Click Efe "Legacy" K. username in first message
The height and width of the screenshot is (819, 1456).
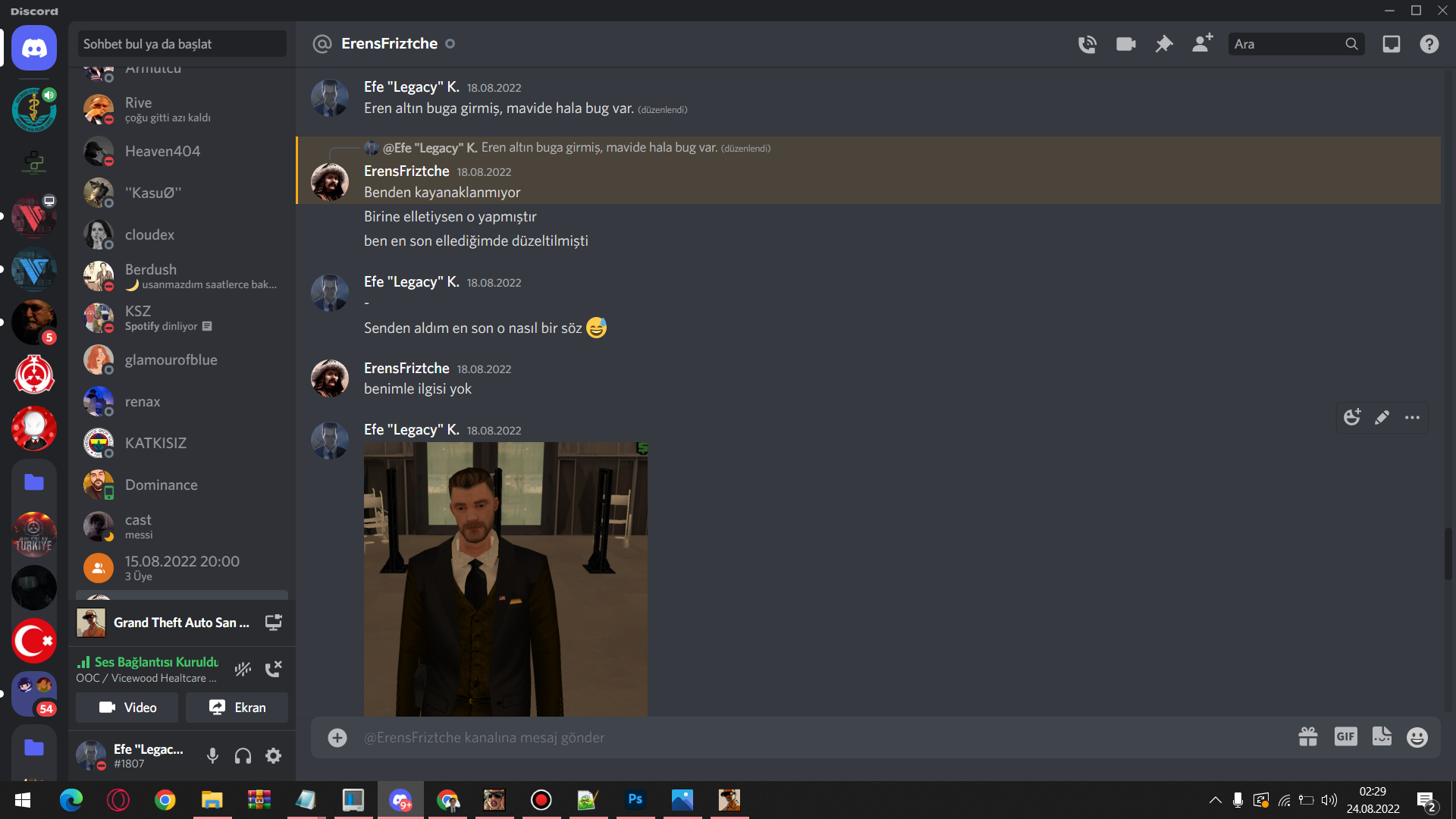[412, 87]
